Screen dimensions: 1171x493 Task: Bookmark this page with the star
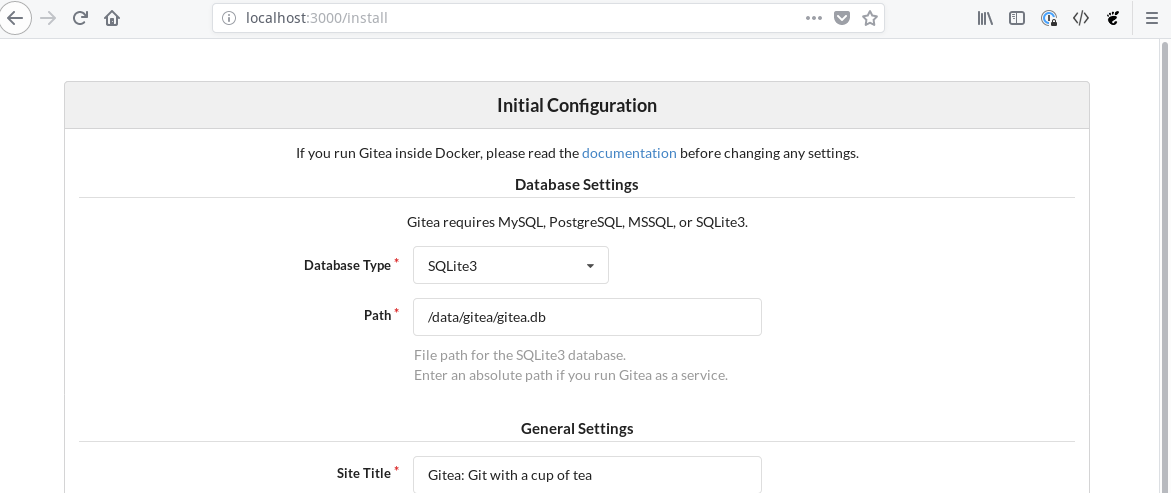(x=869, y=19)
